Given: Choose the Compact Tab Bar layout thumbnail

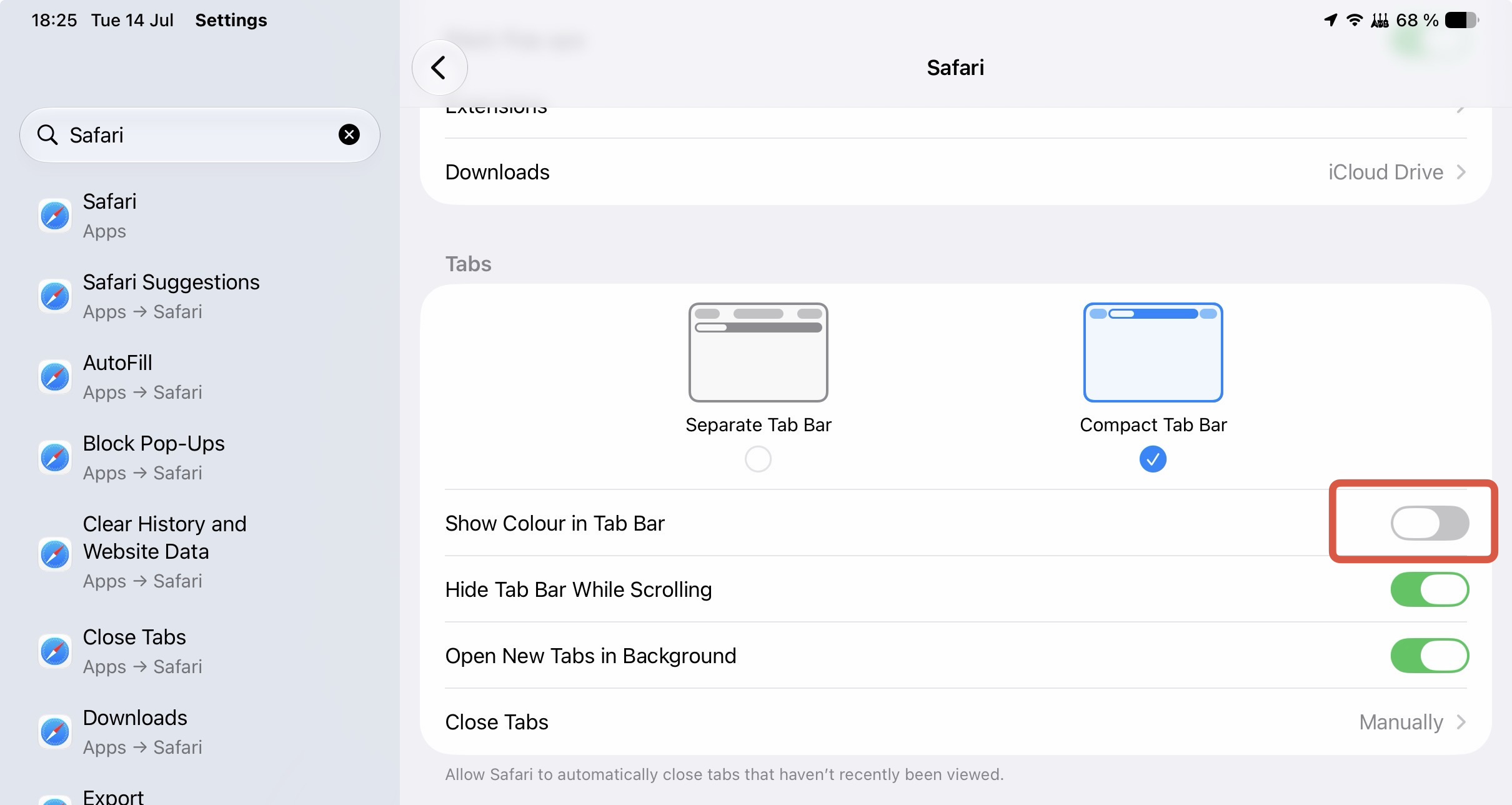Looking at the screenshot, I should pos(1153,352).
